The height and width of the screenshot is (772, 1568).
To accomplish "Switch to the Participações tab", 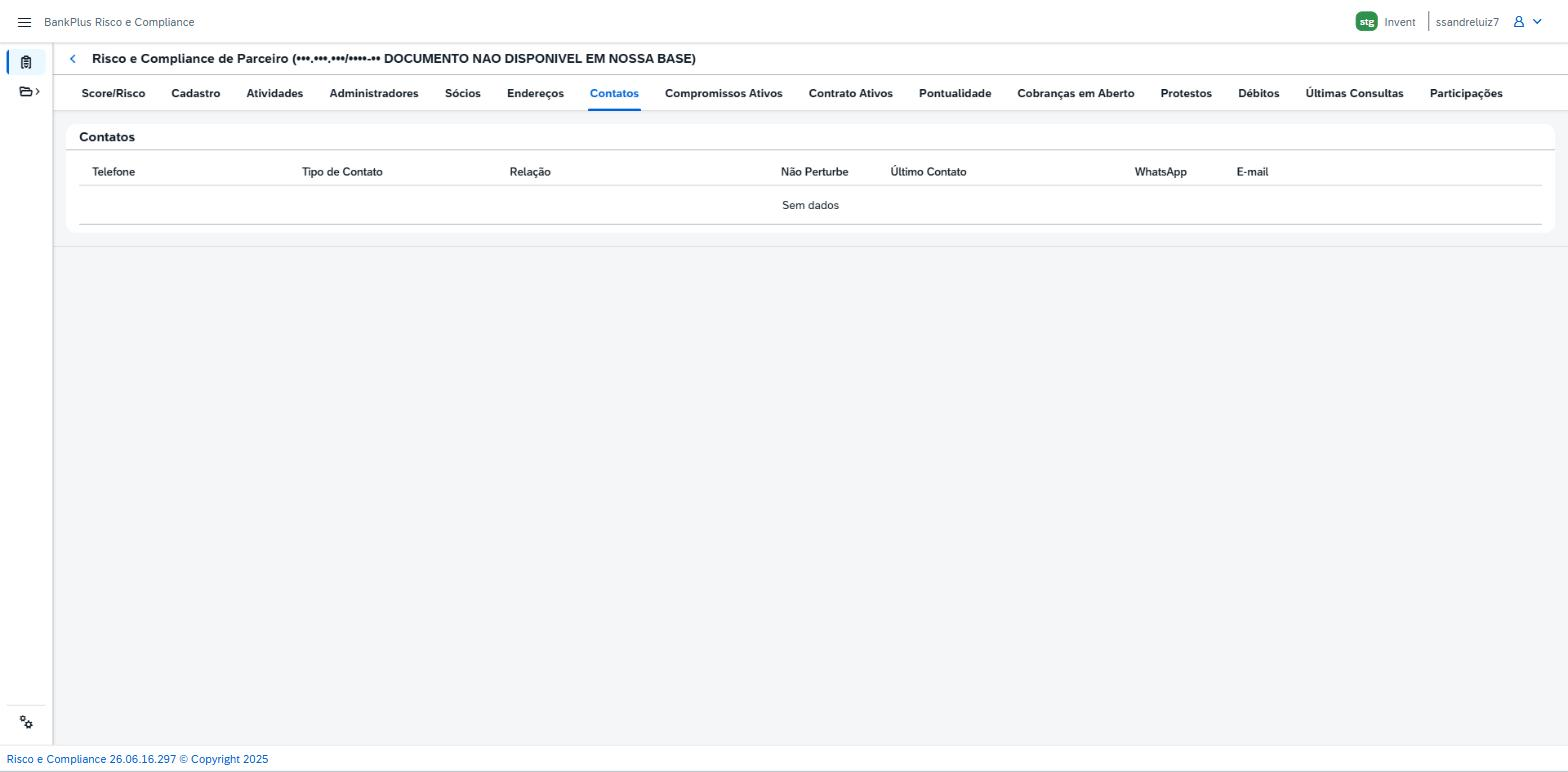I will click(1466, 93).
